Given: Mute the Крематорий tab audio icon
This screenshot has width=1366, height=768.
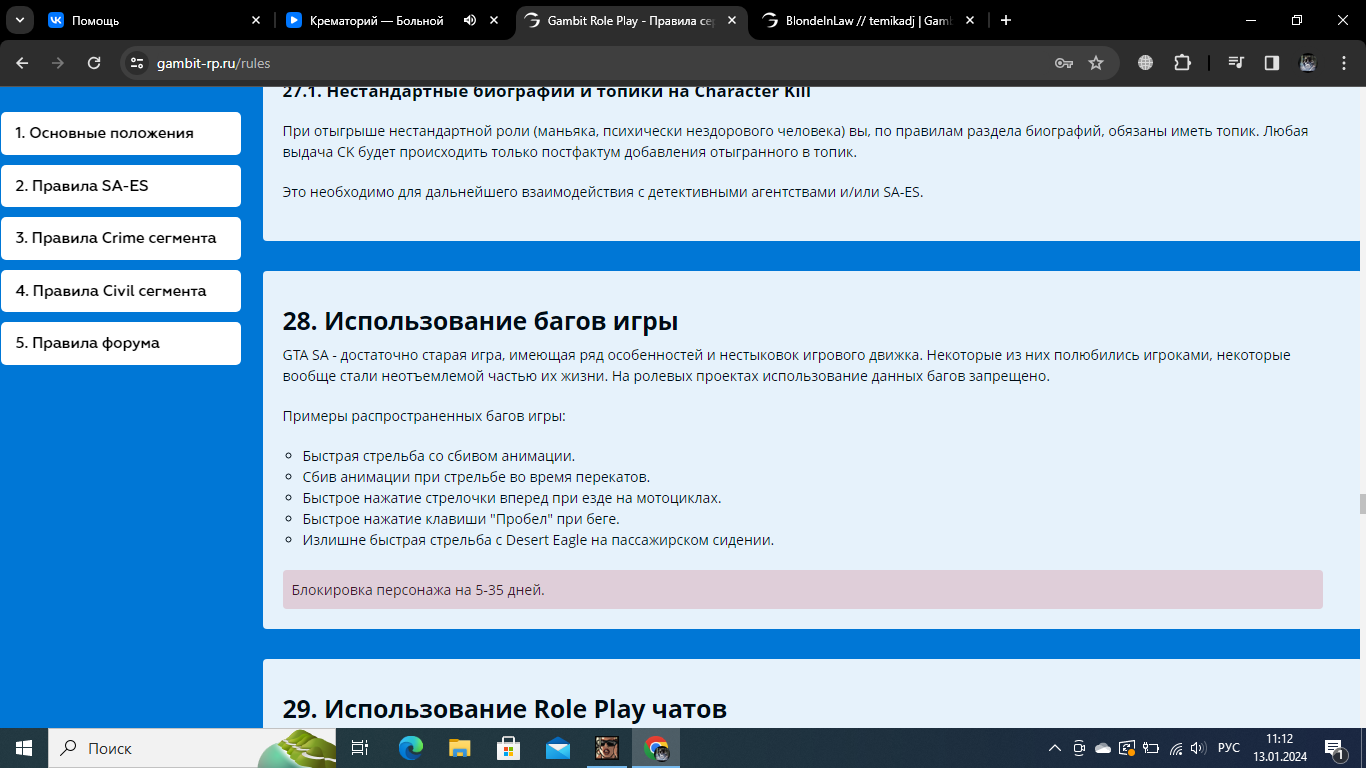Looking at the screenshot, I should 470,20.
